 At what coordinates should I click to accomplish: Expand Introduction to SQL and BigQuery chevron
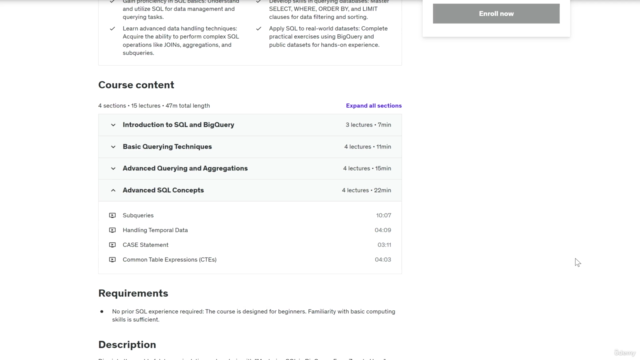coord(113,125)
